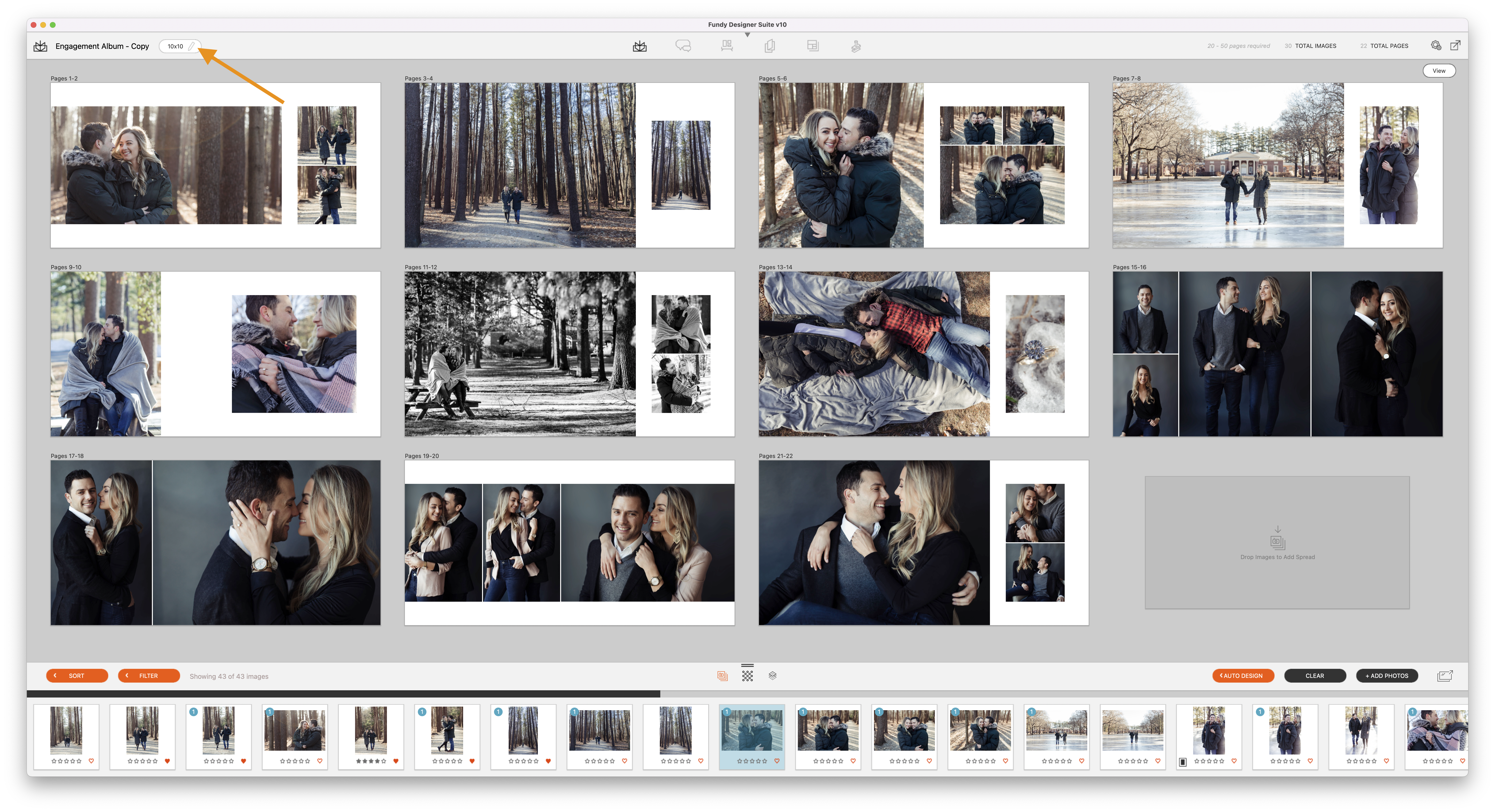The height and width of the screenshot is (812, 1495).
Task: Open the Card Designer icon
Action: point(770,46)
